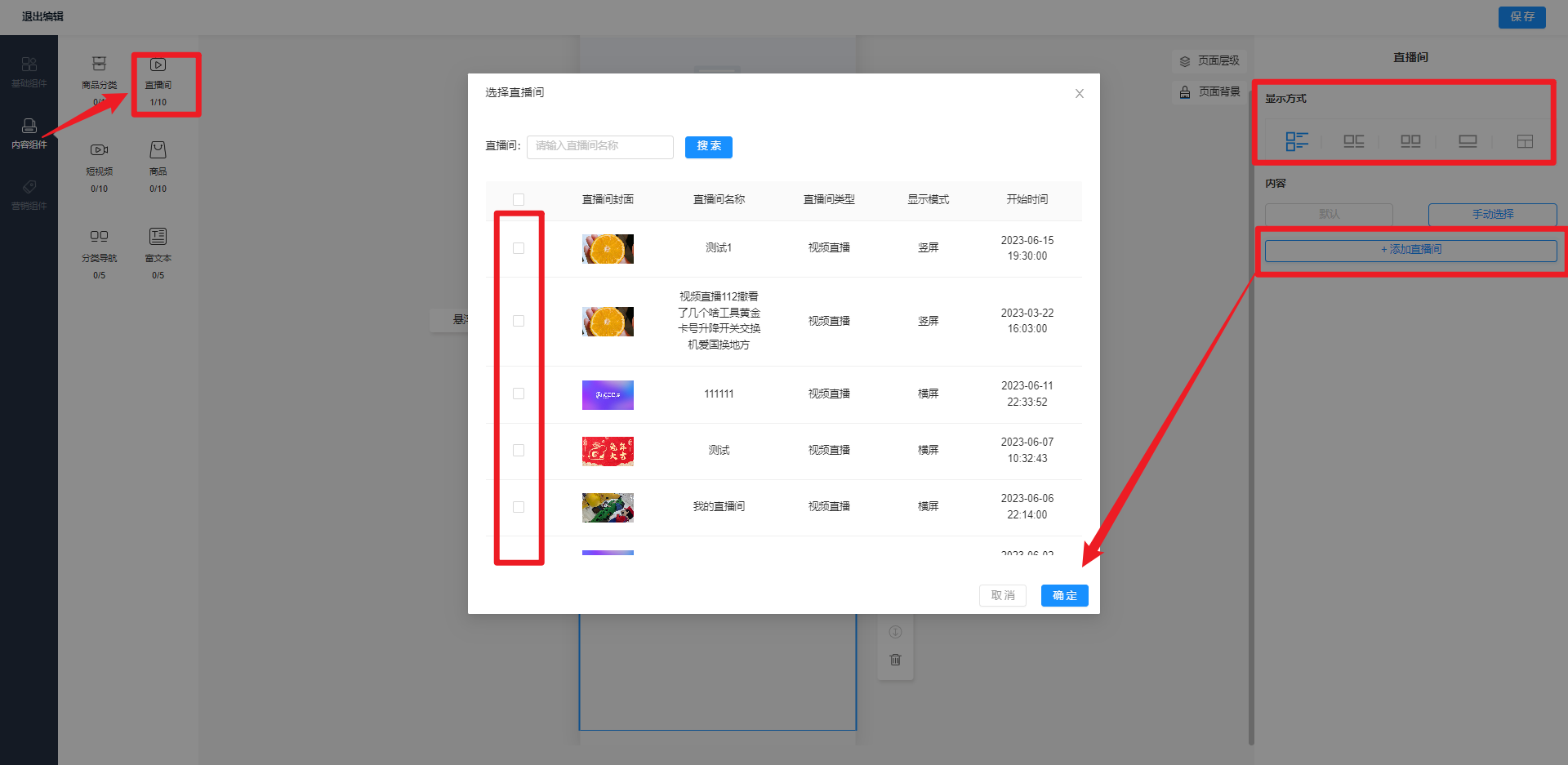Screen dimensions: 1568x765
Task: Open the 内容组件 sidebar tab
Action: click(29, 133)
